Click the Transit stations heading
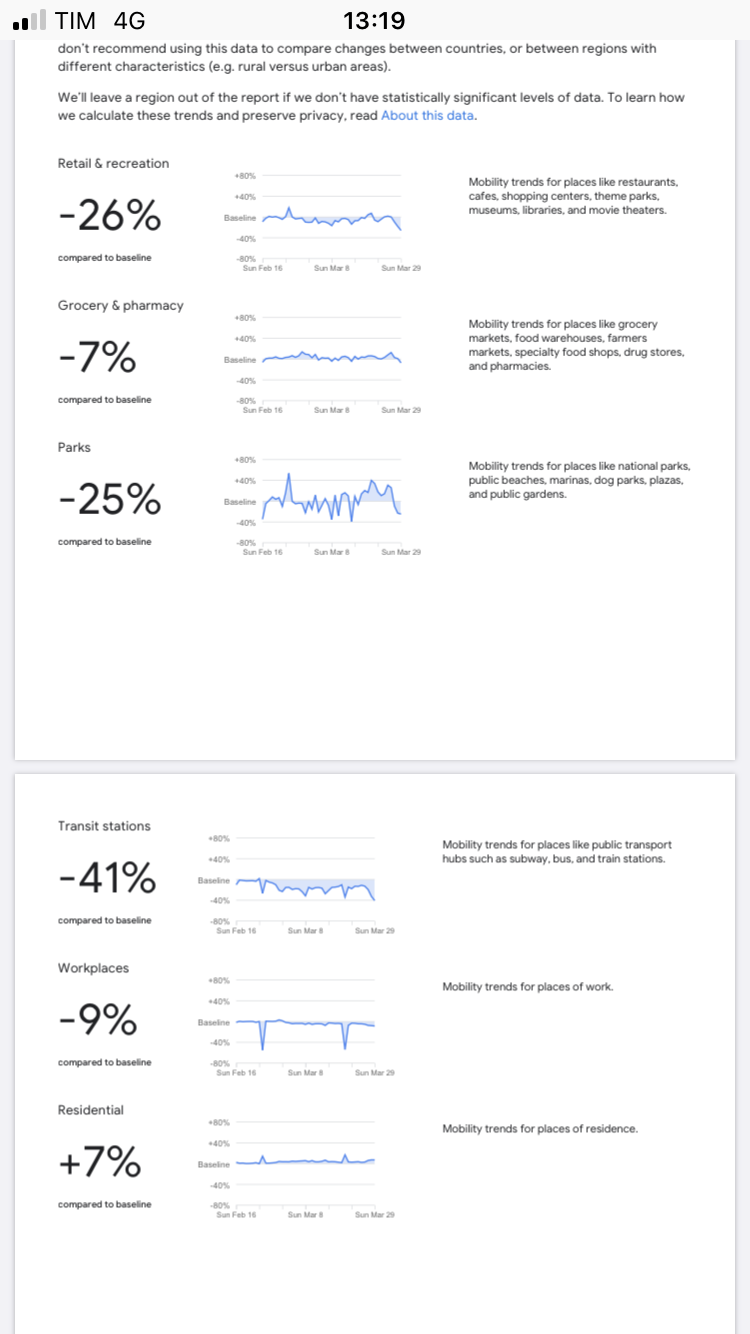750x1334 pixels. [x=104, y=826]
